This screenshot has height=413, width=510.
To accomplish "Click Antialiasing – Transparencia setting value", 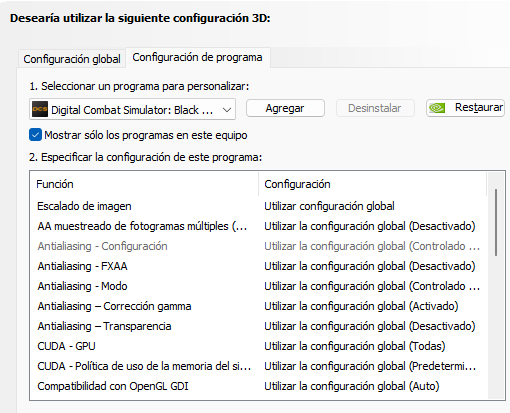I will click(x=370, y=326).
